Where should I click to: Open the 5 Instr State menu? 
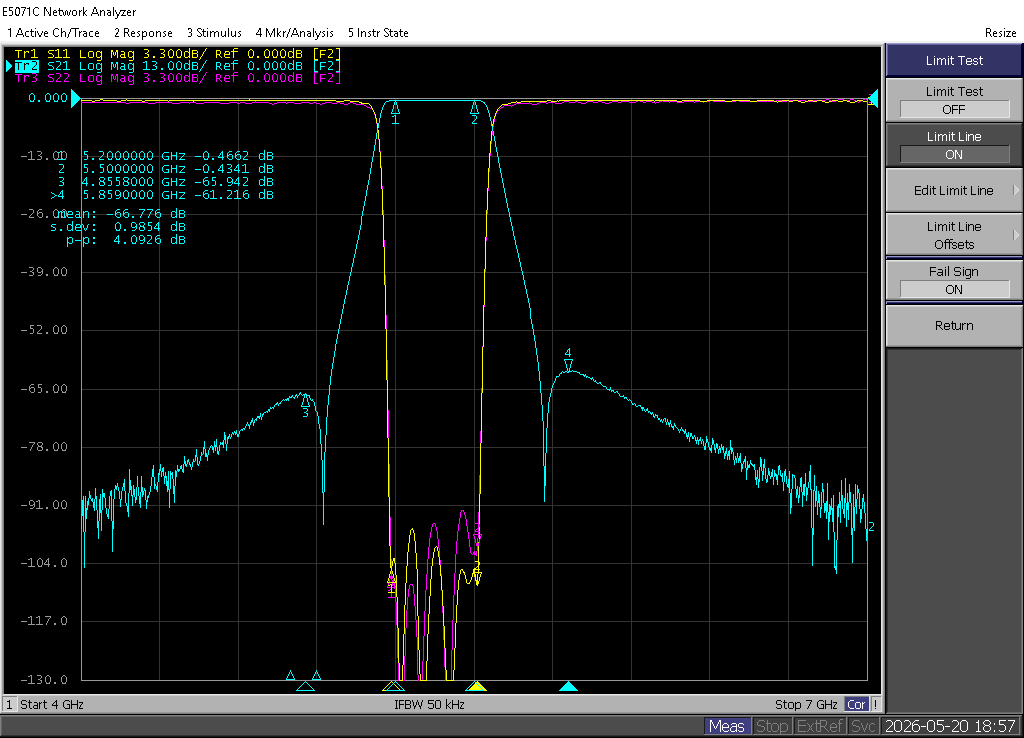pos(378,33)
